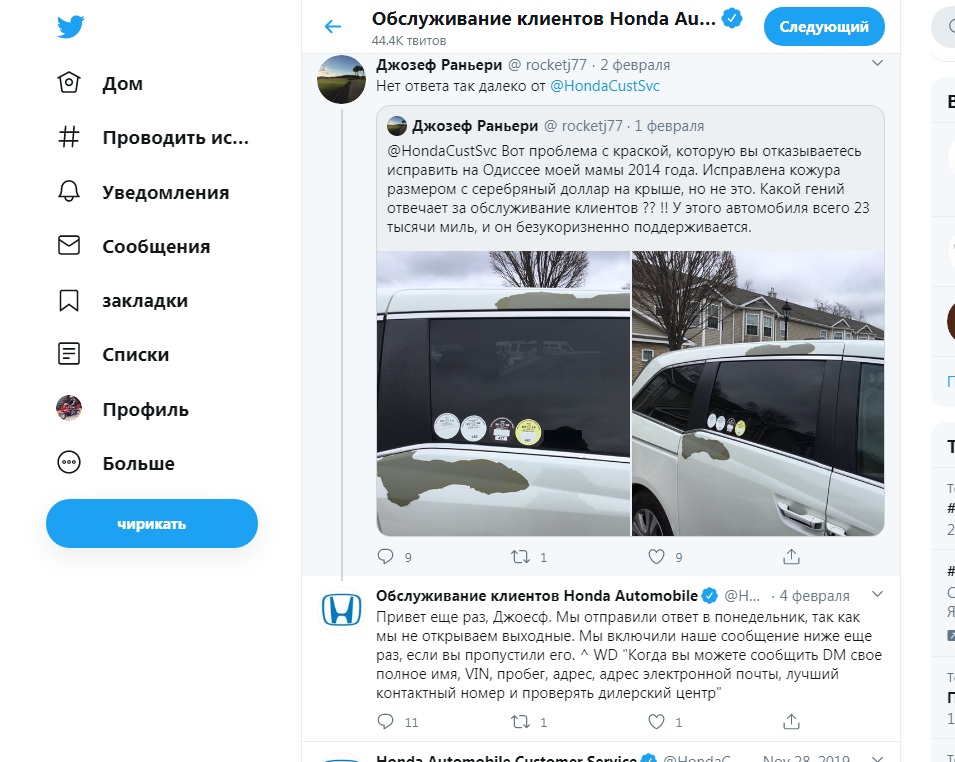Open reply thread with 11 comments
The width and height of the screenshot is (955, 762).
pos(386,722)
